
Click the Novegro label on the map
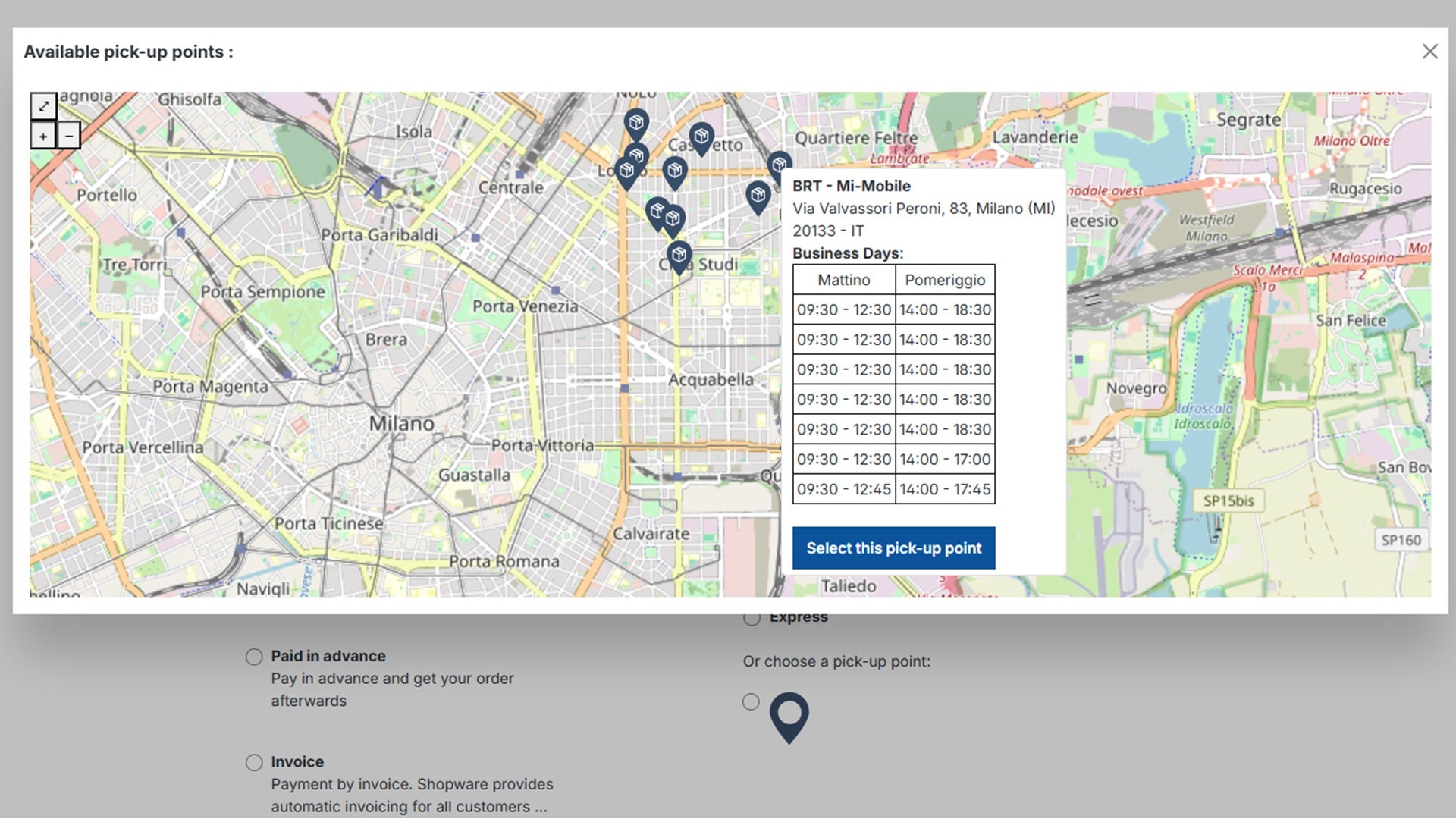coord(1136,388)
